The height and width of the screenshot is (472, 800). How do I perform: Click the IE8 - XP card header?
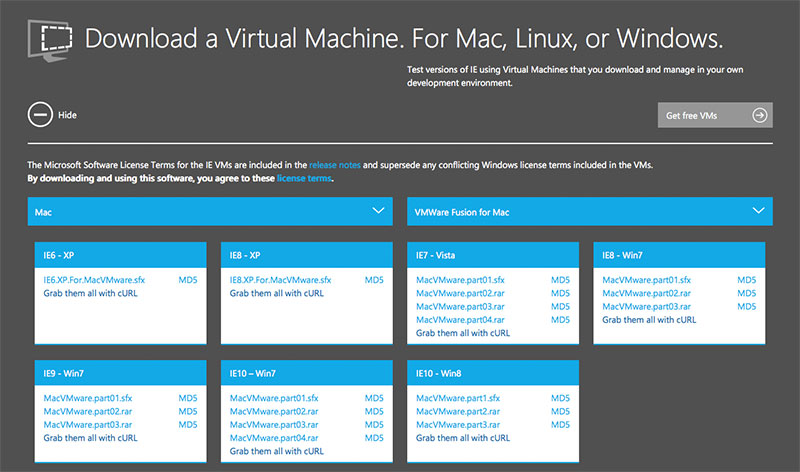coord(307,255)
